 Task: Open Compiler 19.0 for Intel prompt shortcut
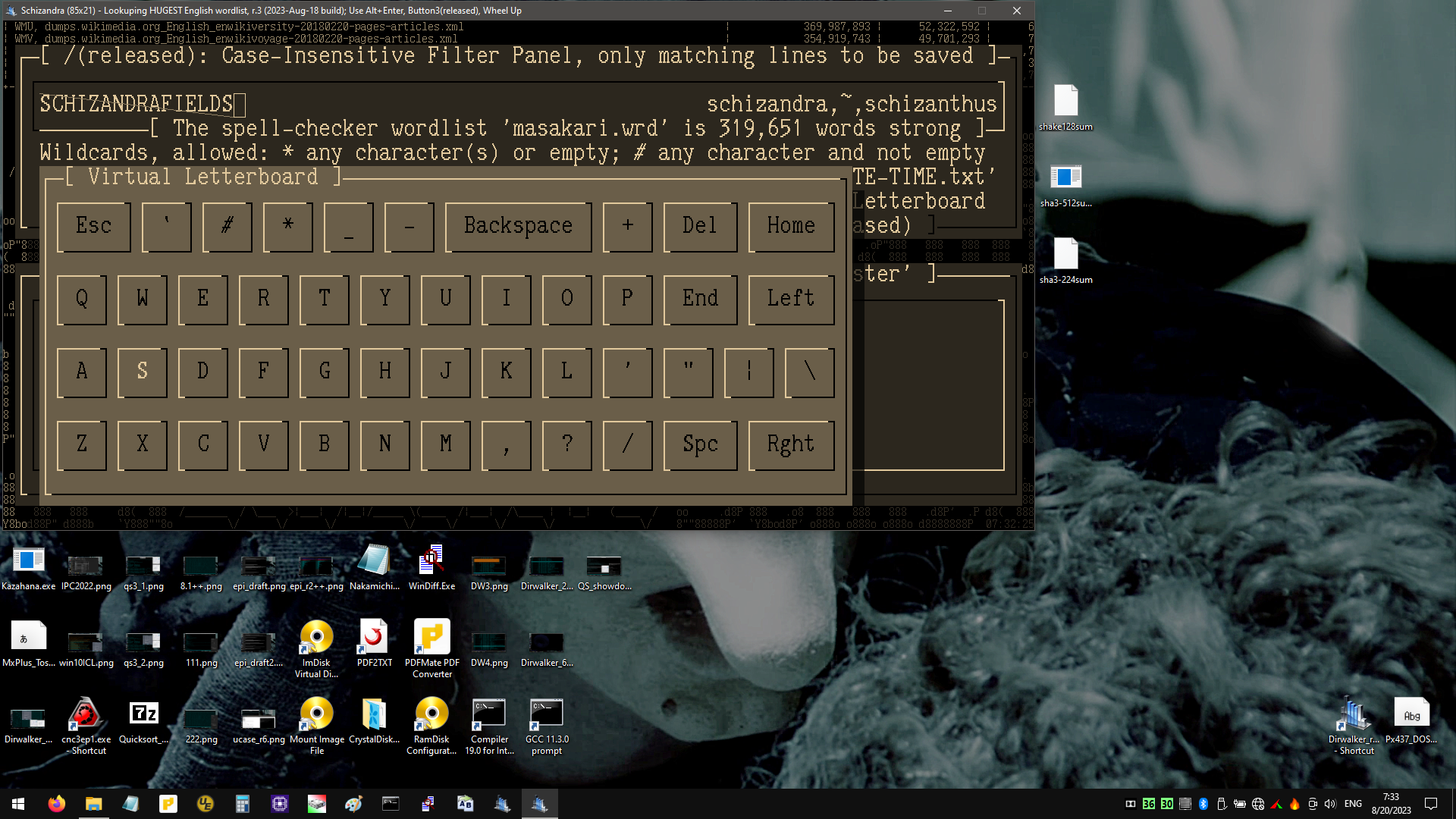tap(489, 726)
